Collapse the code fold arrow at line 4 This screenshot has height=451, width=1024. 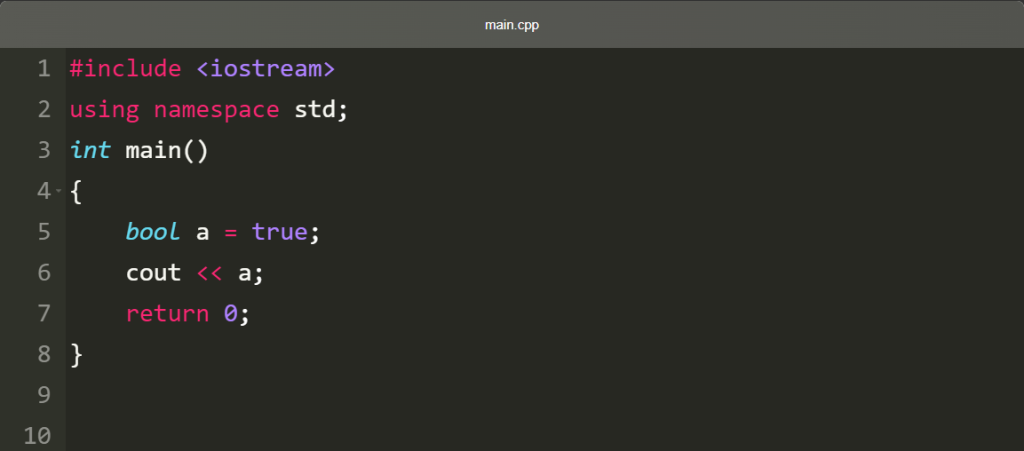point(59,191)
